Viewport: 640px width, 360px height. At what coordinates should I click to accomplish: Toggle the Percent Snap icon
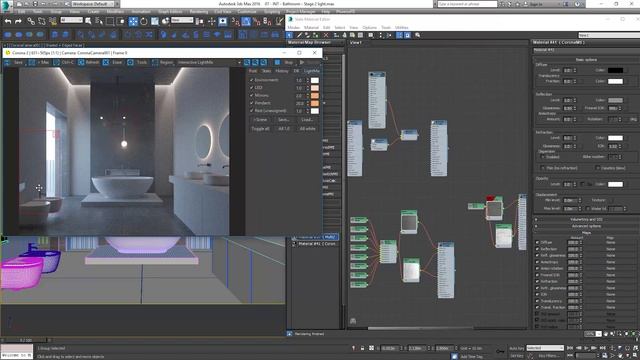(x=257, y=21)
